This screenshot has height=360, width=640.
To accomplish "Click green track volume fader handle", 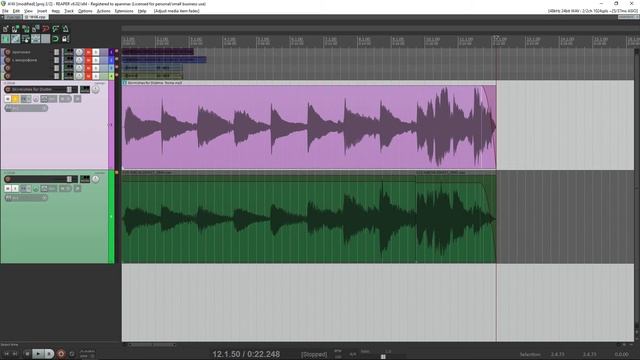I will click(69, 179).
